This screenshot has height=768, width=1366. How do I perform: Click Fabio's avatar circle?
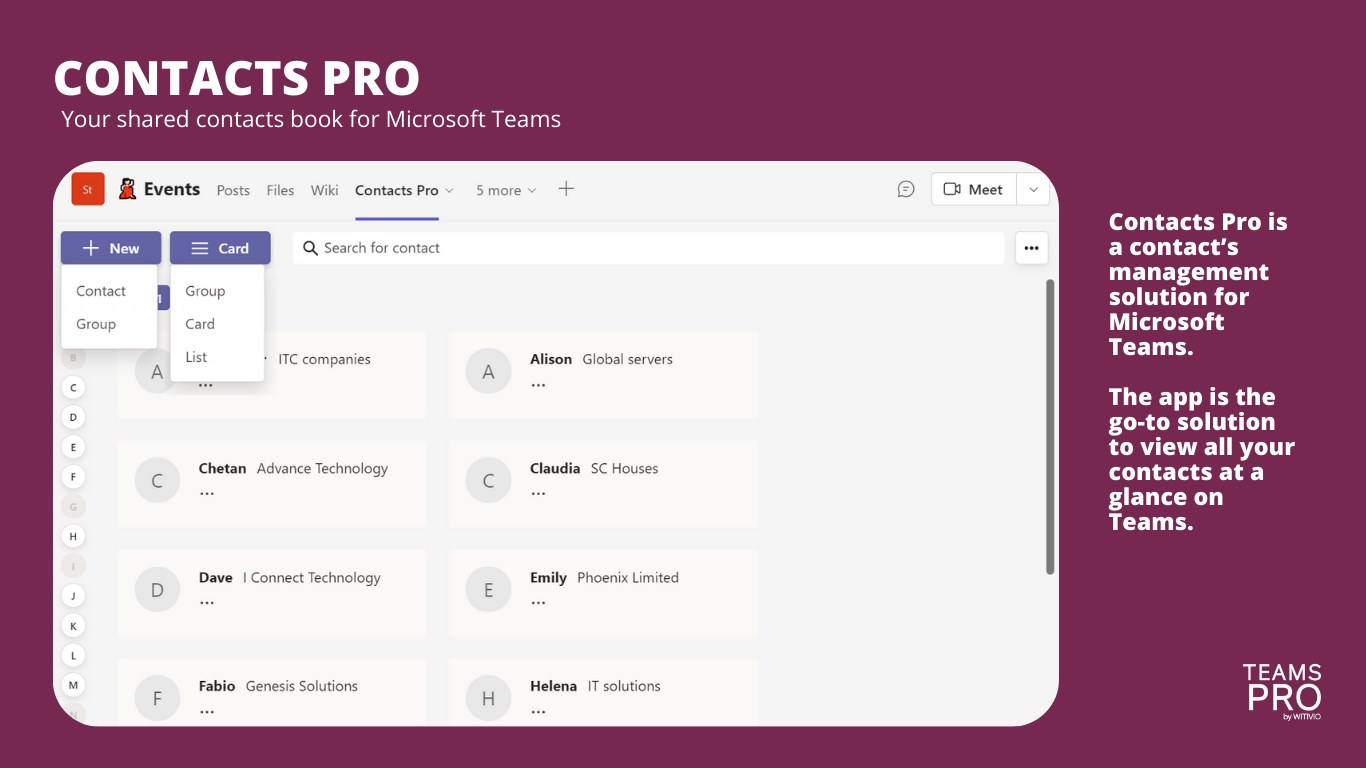point(157,699)
